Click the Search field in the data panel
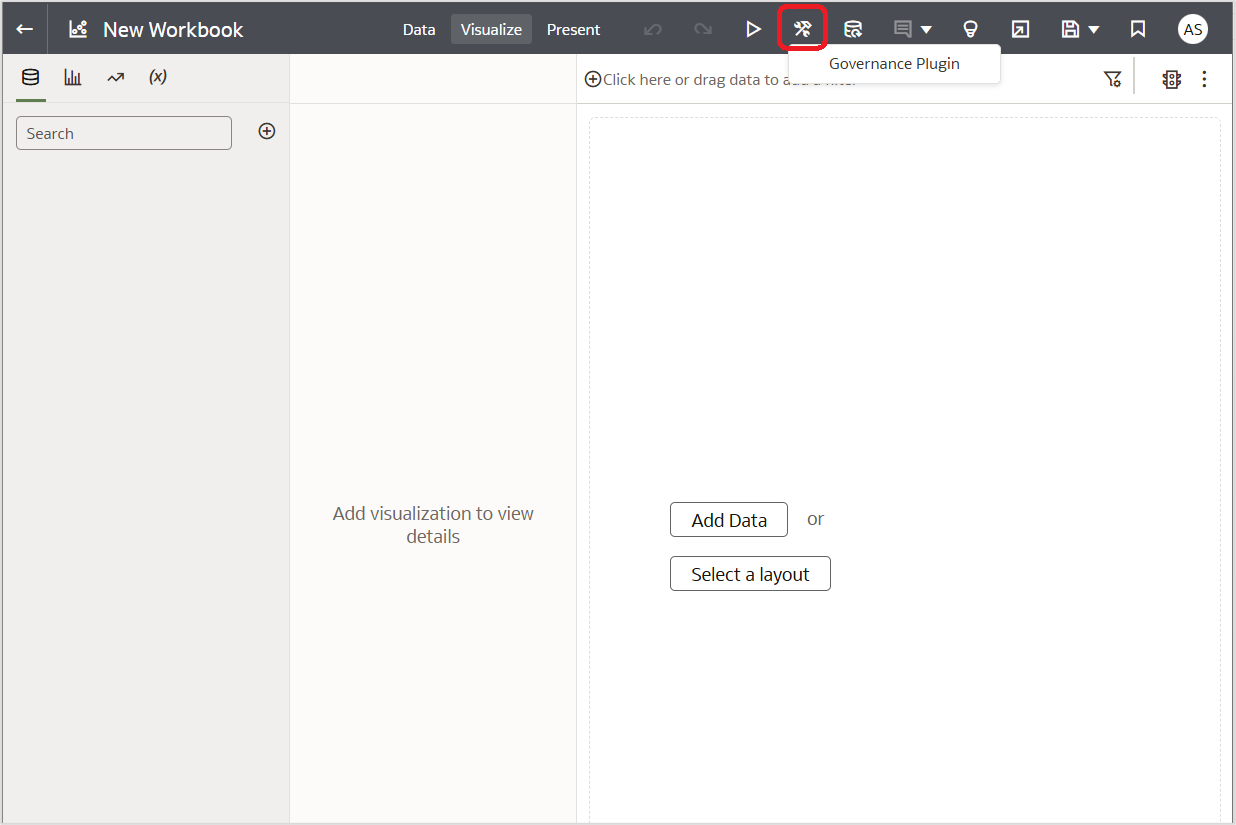 123,132
